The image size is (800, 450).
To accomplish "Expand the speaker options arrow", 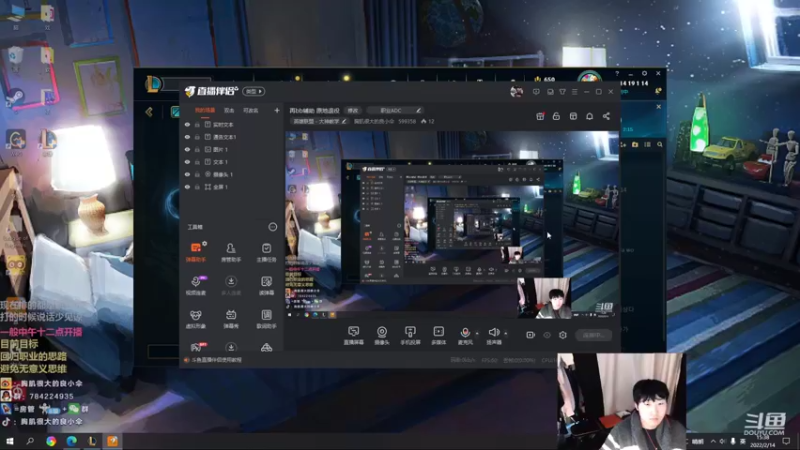I will pos(506,334).
